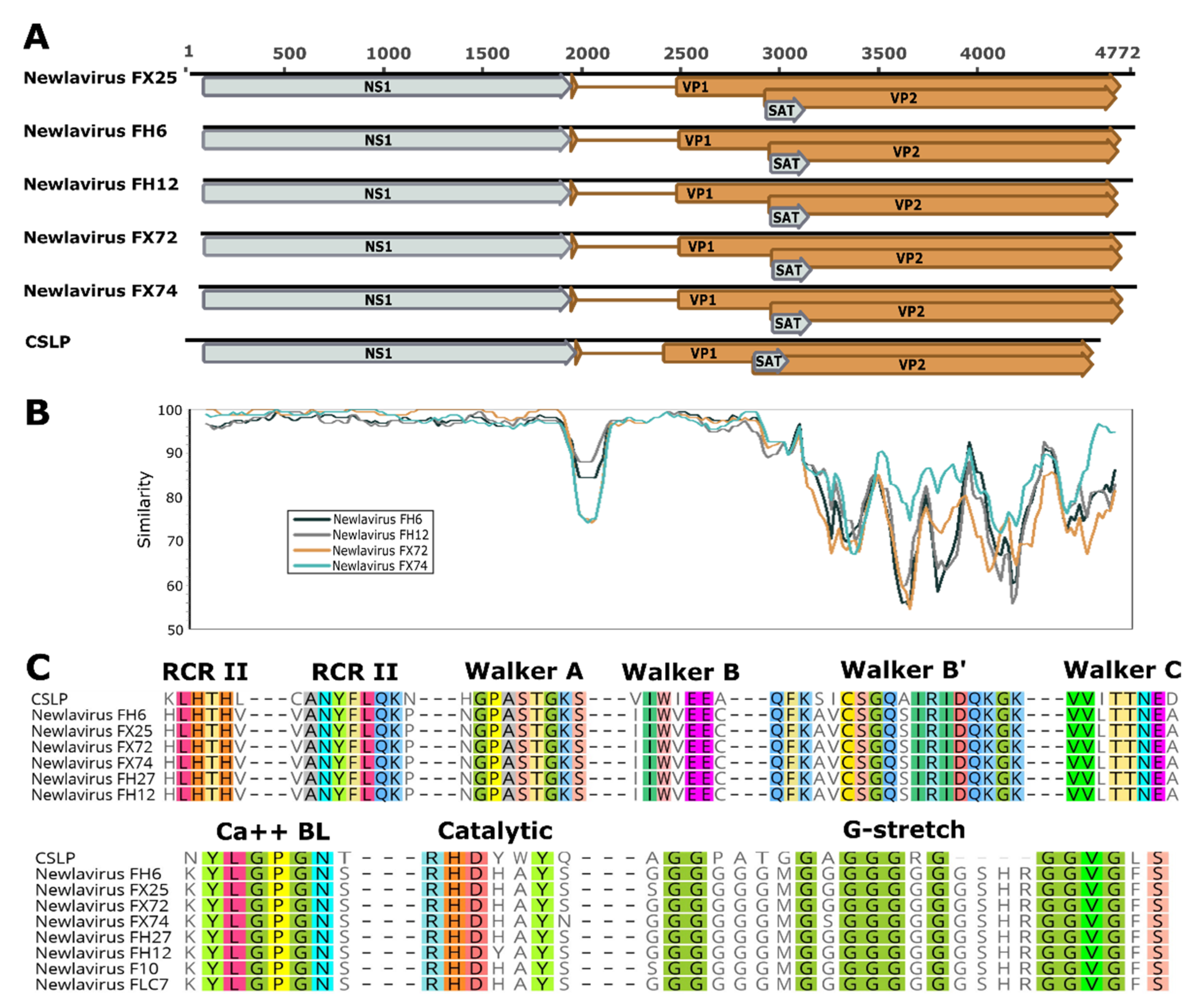Image resolution: width=1199 pixels, height=1008 pixels.
Task: Click Newlavirus FLC7 row label in alignment
Action: pyautogui.click(x=102, y=984)
